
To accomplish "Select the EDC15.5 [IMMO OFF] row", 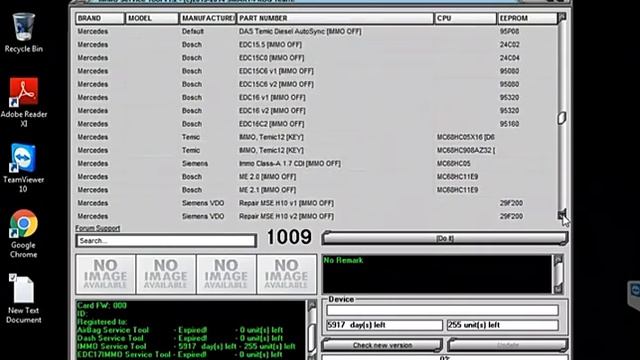I will [x=316, y=44].
